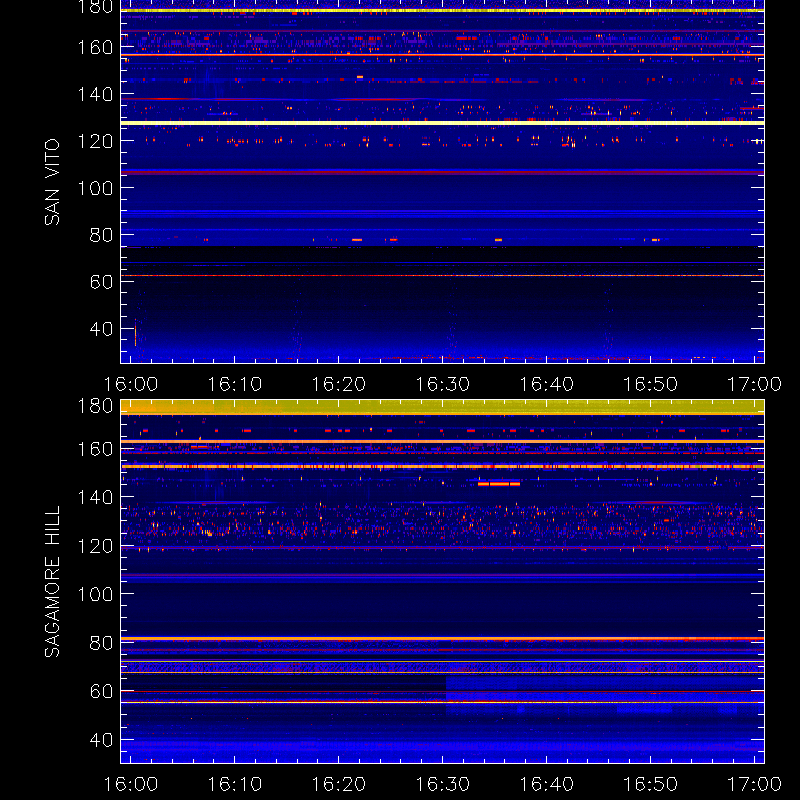Select the 120 label on San Vito axis
The image size is (800, 800).
click(x=95, y=141)
